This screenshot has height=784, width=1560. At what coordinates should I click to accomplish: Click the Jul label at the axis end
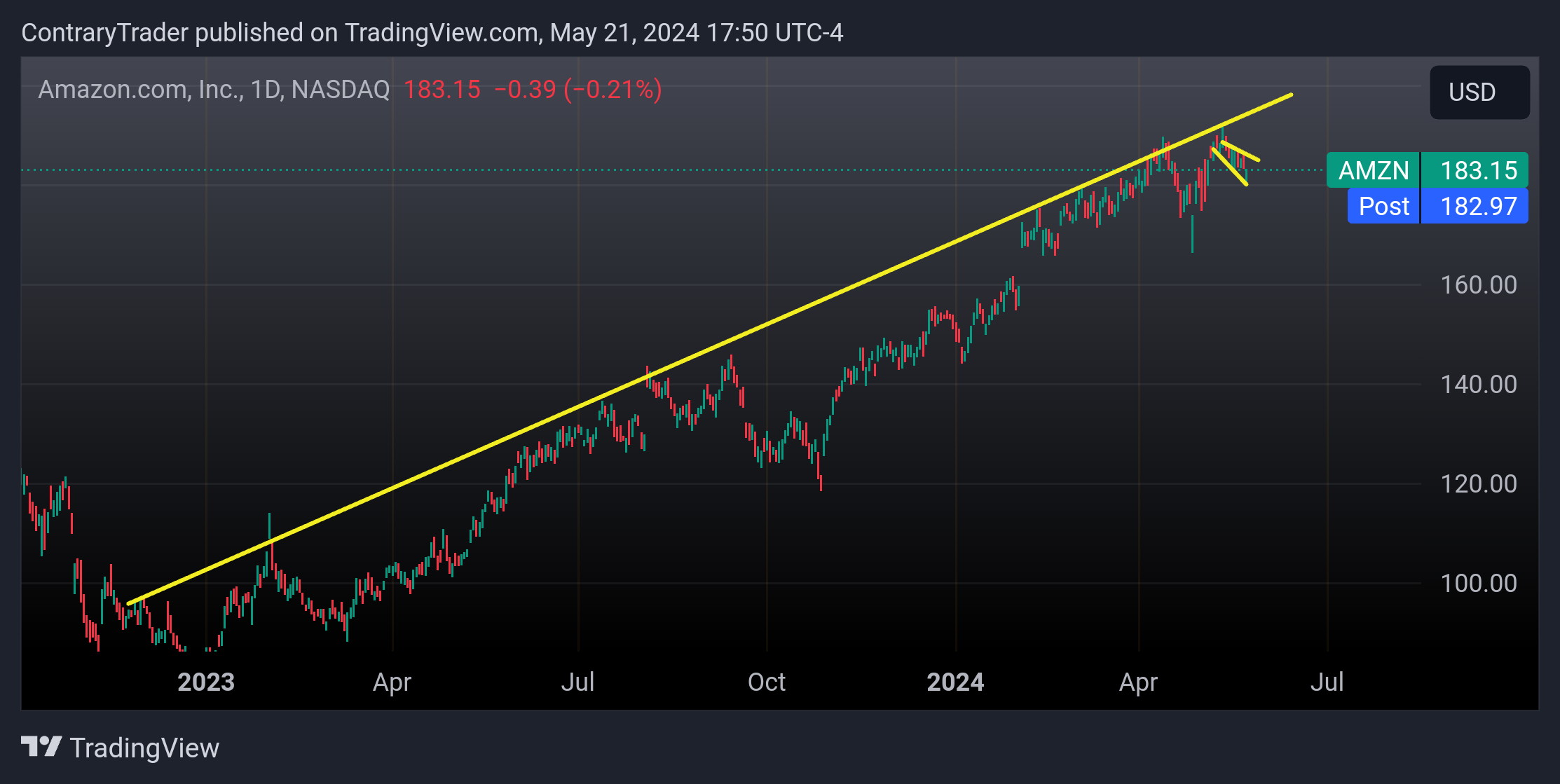(1327, 682)
